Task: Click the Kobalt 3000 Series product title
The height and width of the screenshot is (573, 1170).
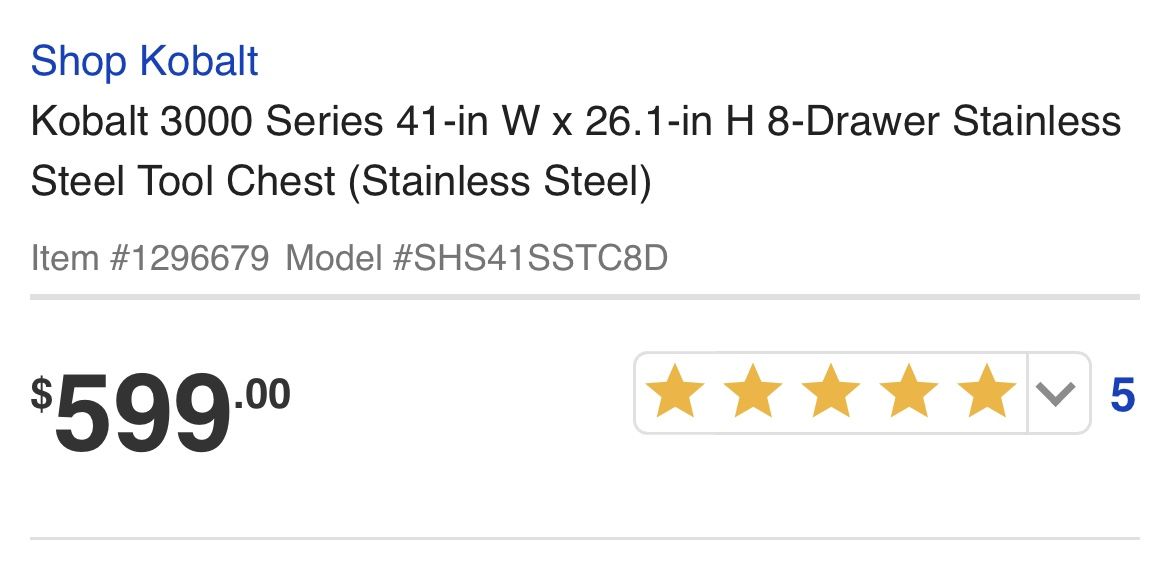Action: [575, 151]
